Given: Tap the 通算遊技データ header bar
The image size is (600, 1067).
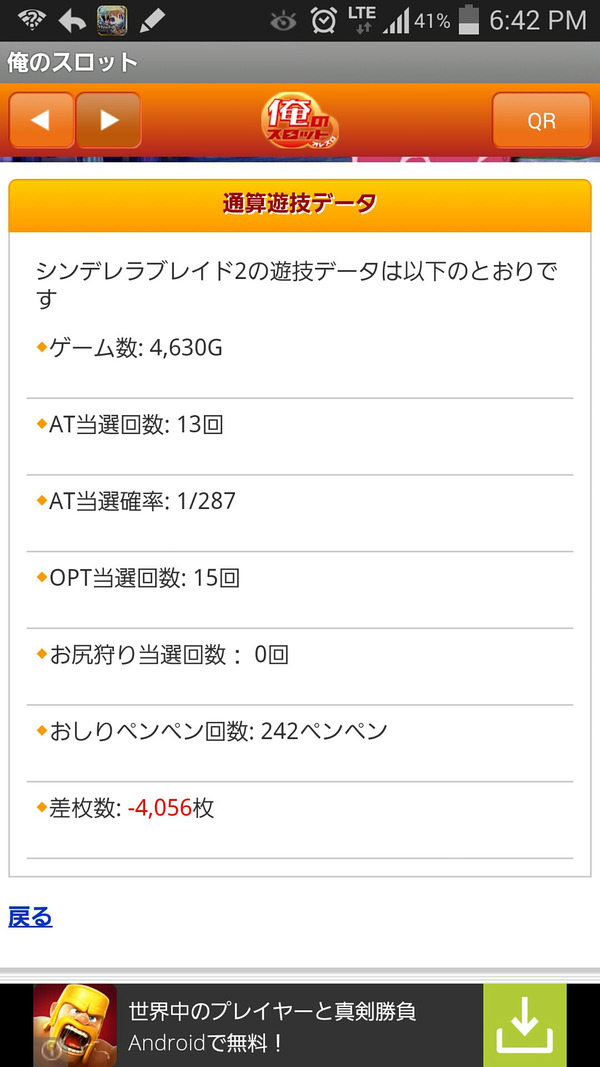Looking at the screenshot, I should point(300,206).
